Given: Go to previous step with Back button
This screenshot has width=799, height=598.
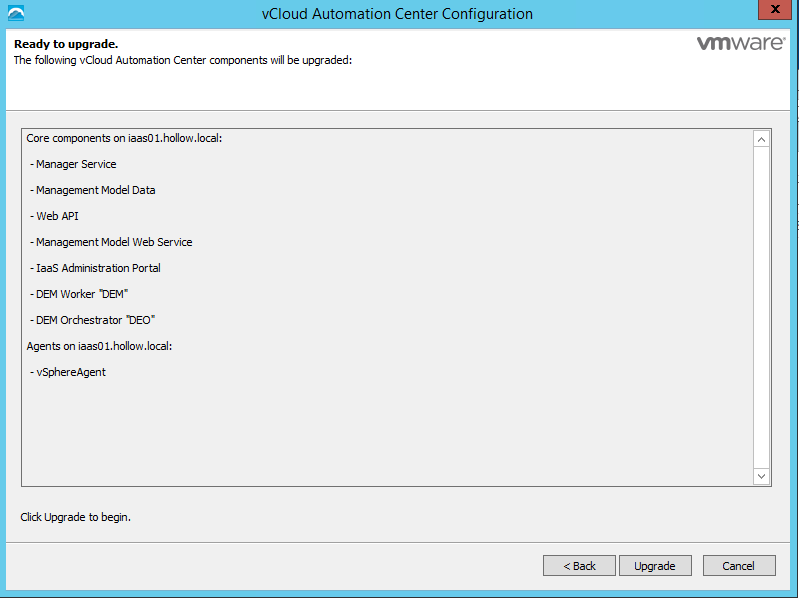Looking at the screenshot, I should (x=579, y=566).
